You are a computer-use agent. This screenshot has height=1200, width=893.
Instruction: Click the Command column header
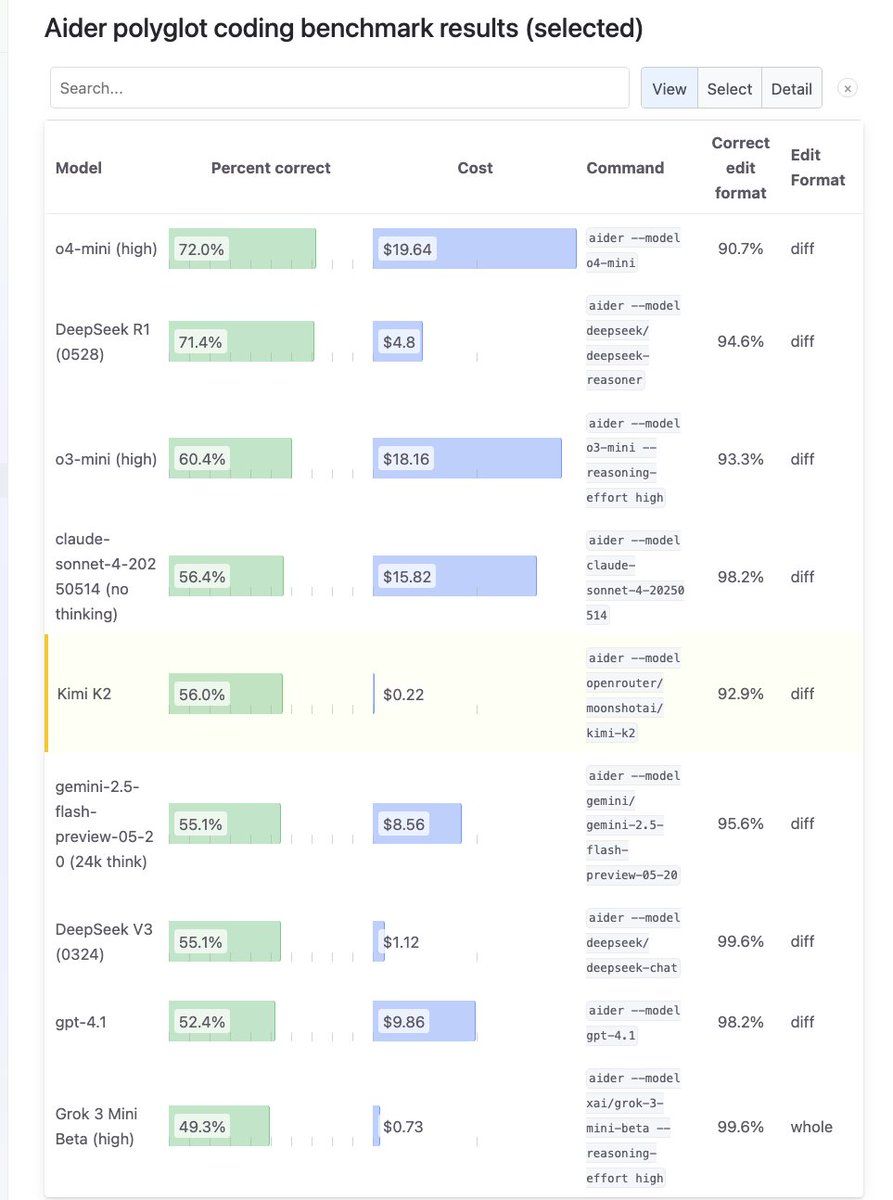coord(625,168)
